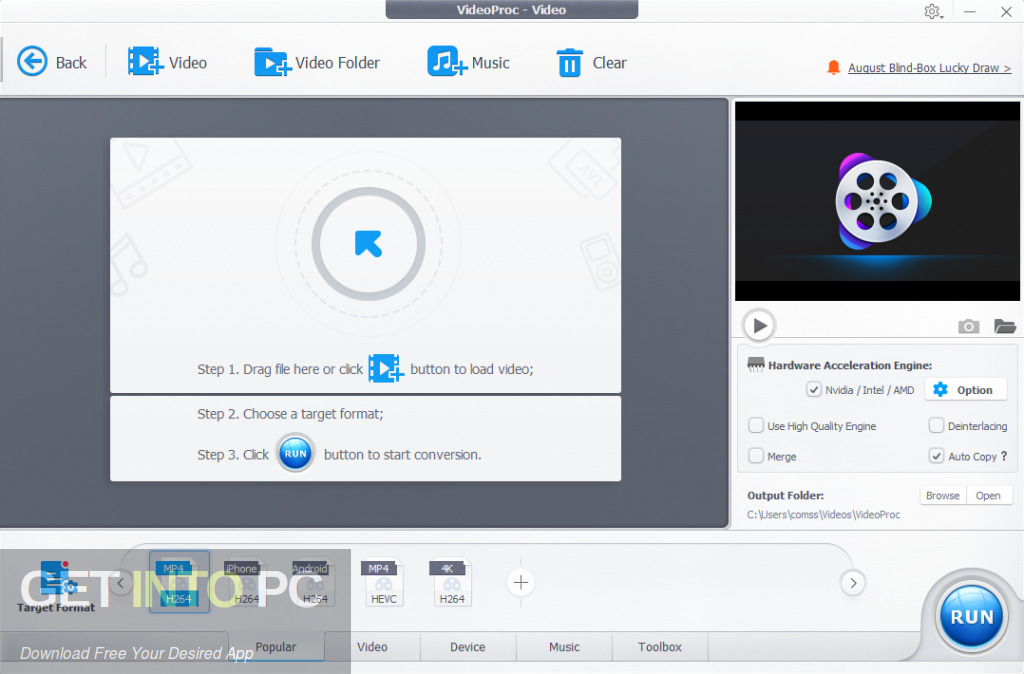The image size is (1024, 674).
Task: Add a video with the Video button
Action: click(x=168, y=62)
